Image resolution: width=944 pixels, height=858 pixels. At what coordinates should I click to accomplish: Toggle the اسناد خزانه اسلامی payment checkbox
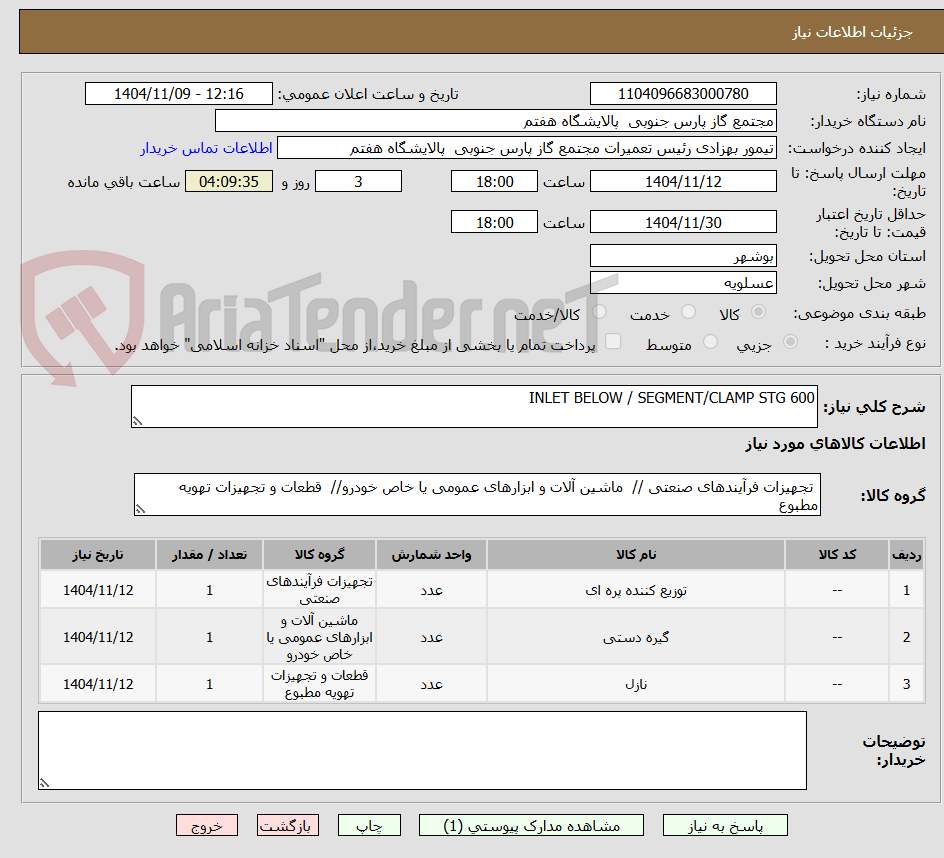point(613,341)
